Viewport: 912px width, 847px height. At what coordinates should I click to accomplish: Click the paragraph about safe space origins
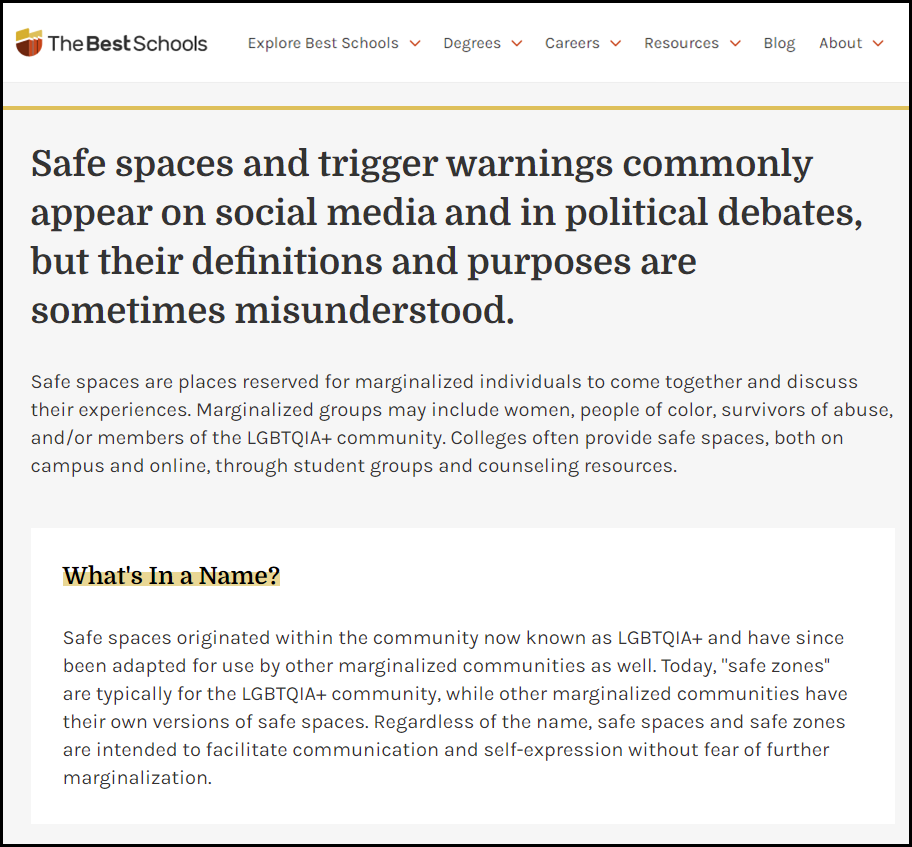coord(455,707)
